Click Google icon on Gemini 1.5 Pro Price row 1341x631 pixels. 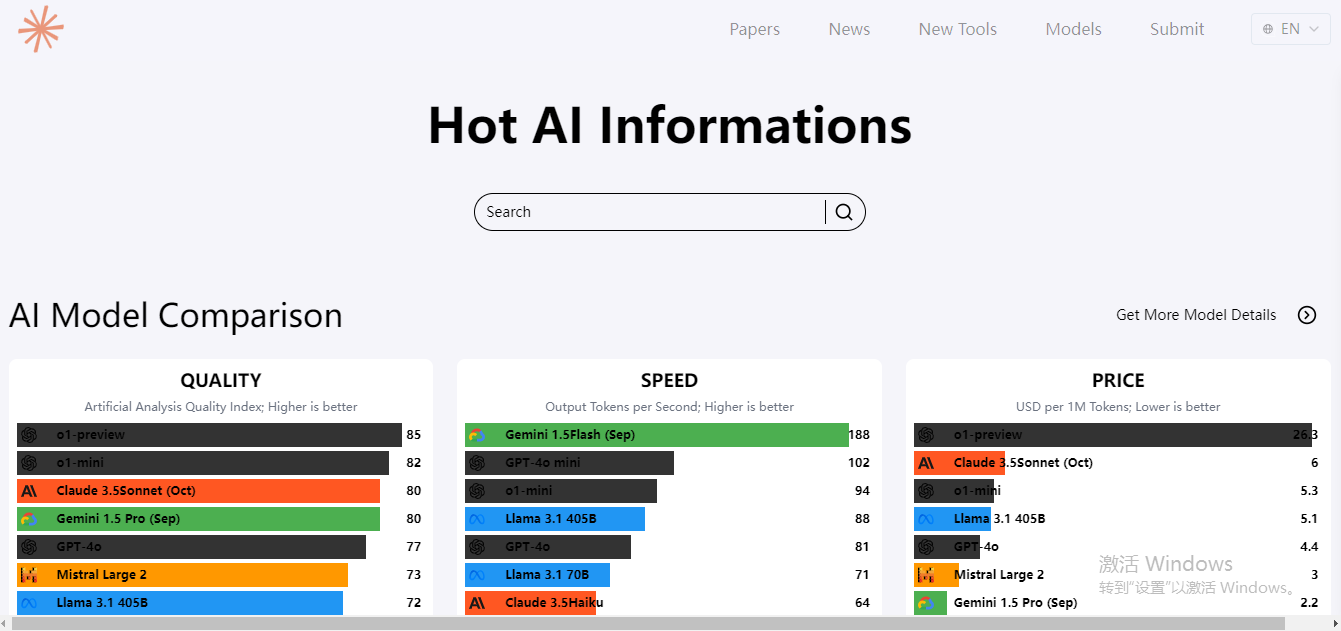(x=926, y=603)
